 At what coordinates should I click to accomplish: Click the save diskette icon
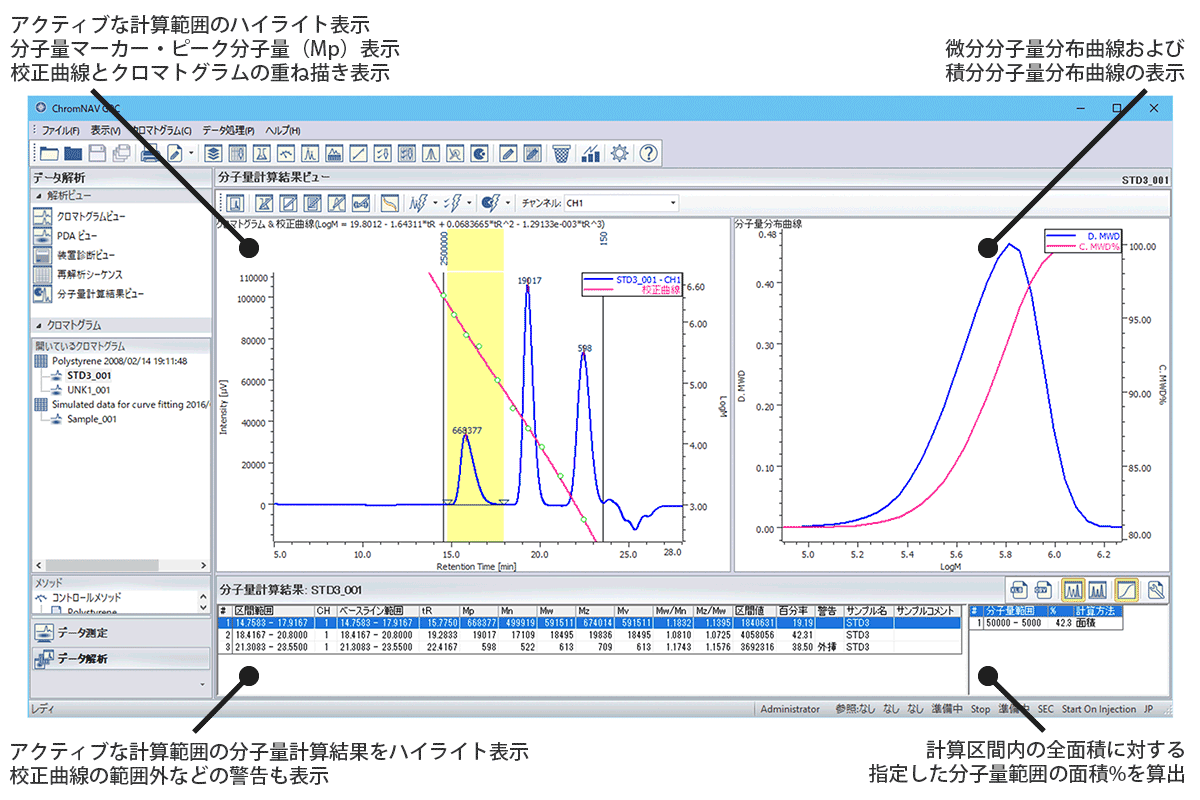tap(97, 153)
